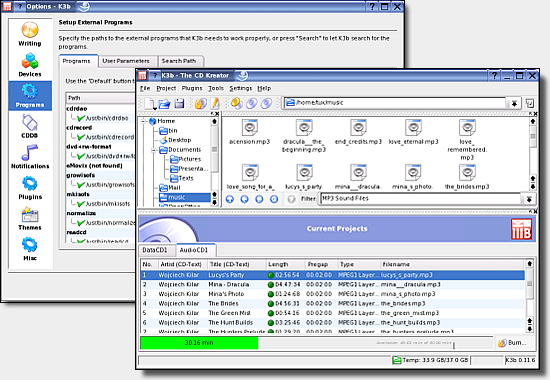Select love_eternal.mp3 file icon
The height and width of the screenshot is (380, 550).
[414, 127]
